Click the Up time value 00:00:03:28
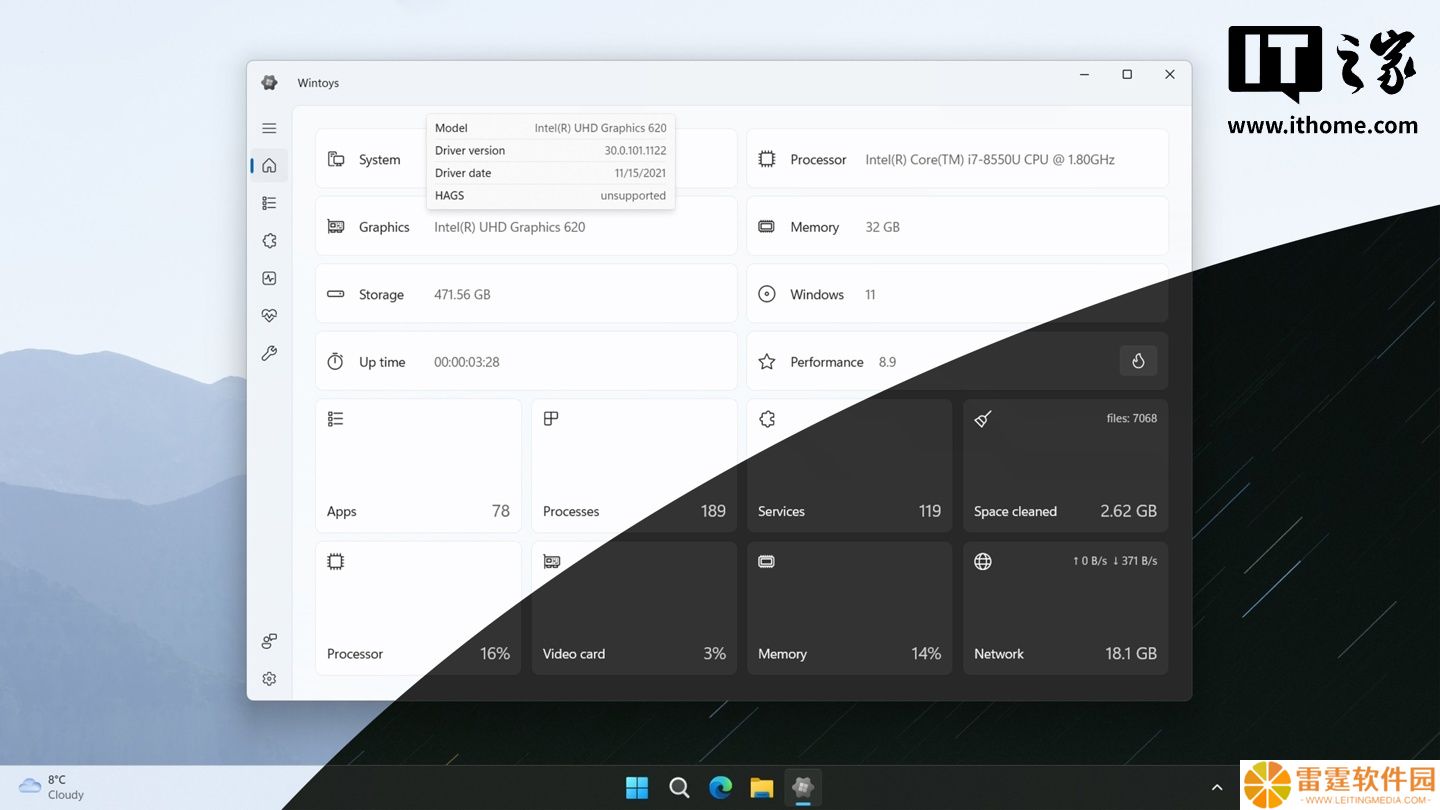This screenshot has height=810, width=1440. (467, 362)
